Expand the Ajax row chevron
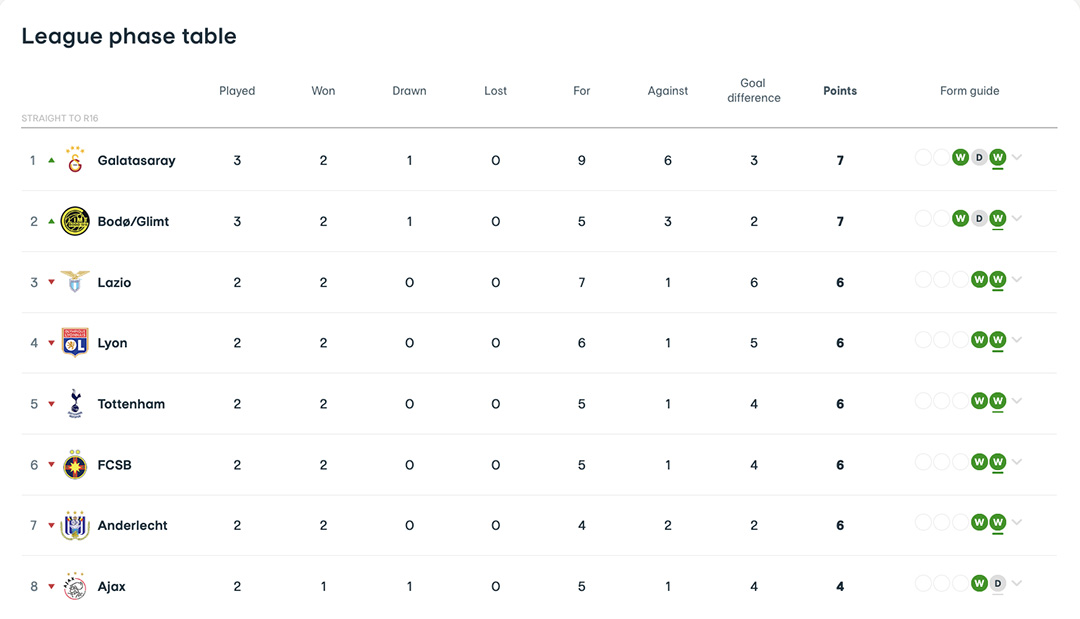The image size is (1080, 619). (x=1017, y=584)
